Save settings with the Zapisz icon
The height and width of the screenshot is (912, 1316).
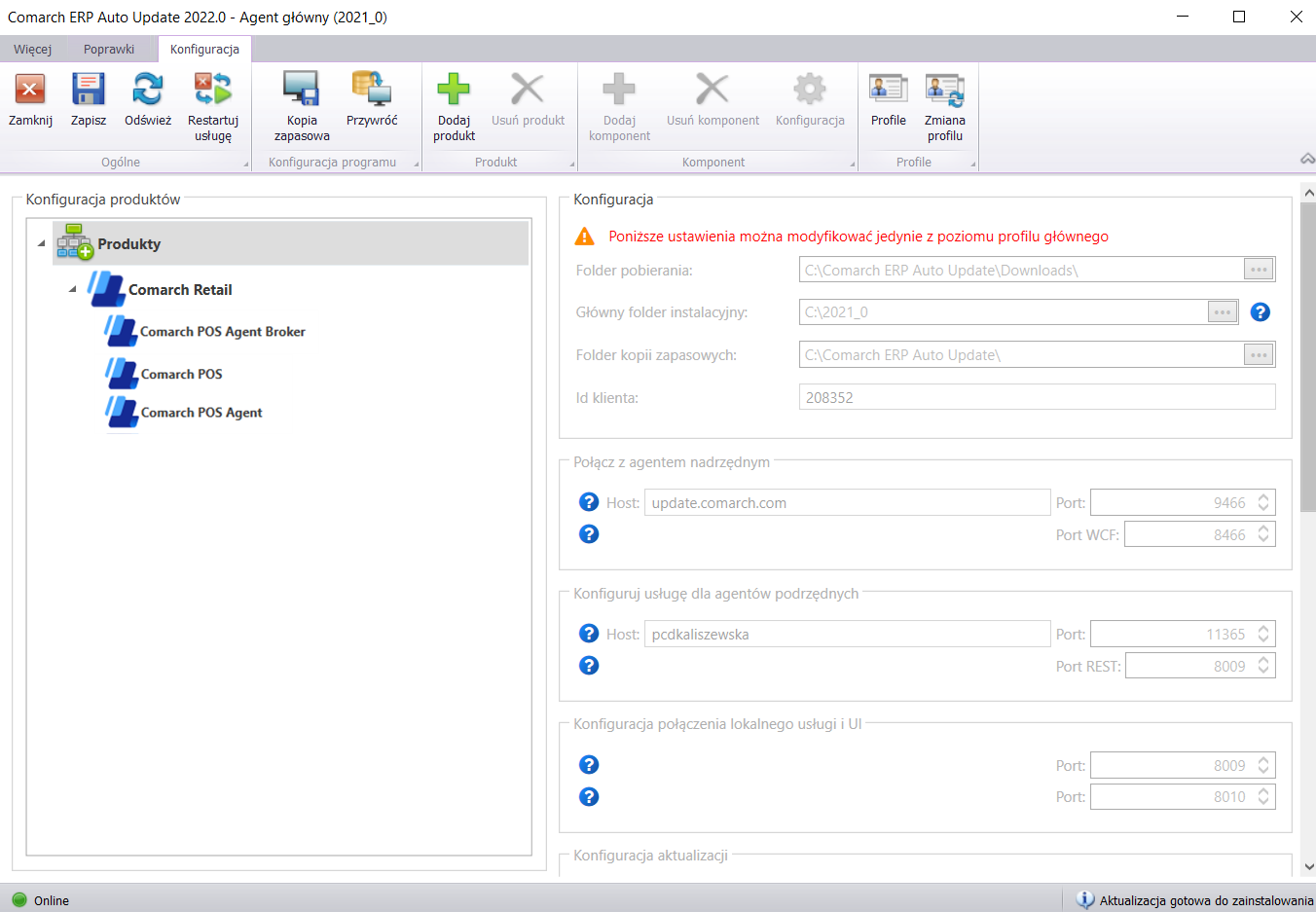(x=89, y=90)
